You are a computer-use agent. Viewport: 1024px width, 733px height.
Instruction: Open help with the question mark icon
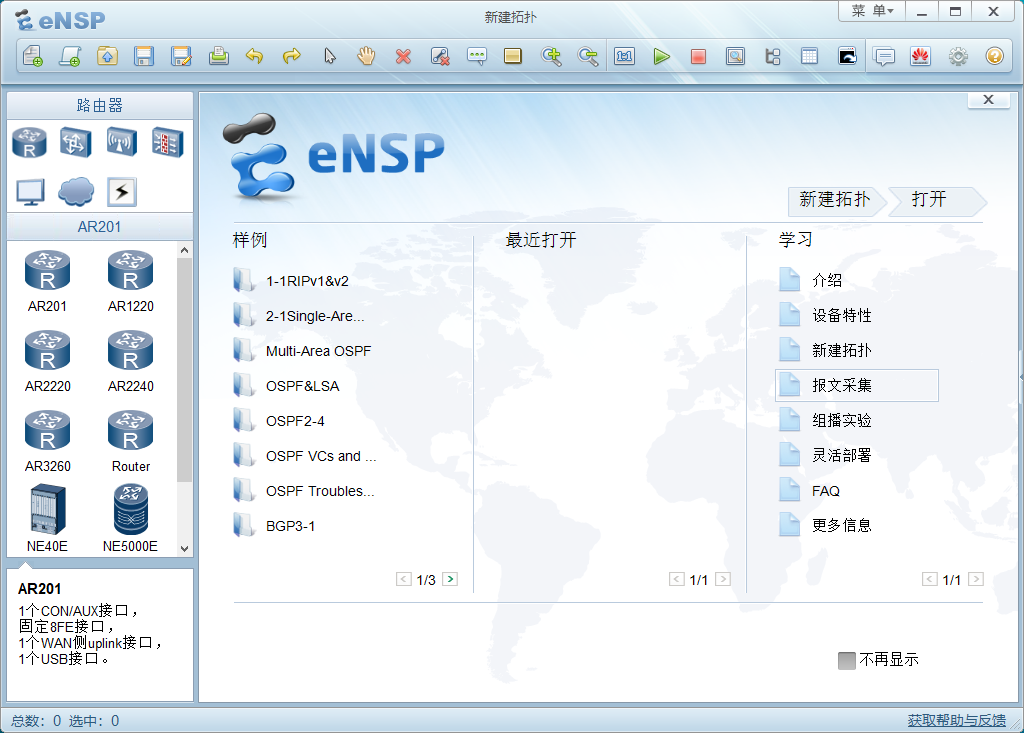point(995,56)
